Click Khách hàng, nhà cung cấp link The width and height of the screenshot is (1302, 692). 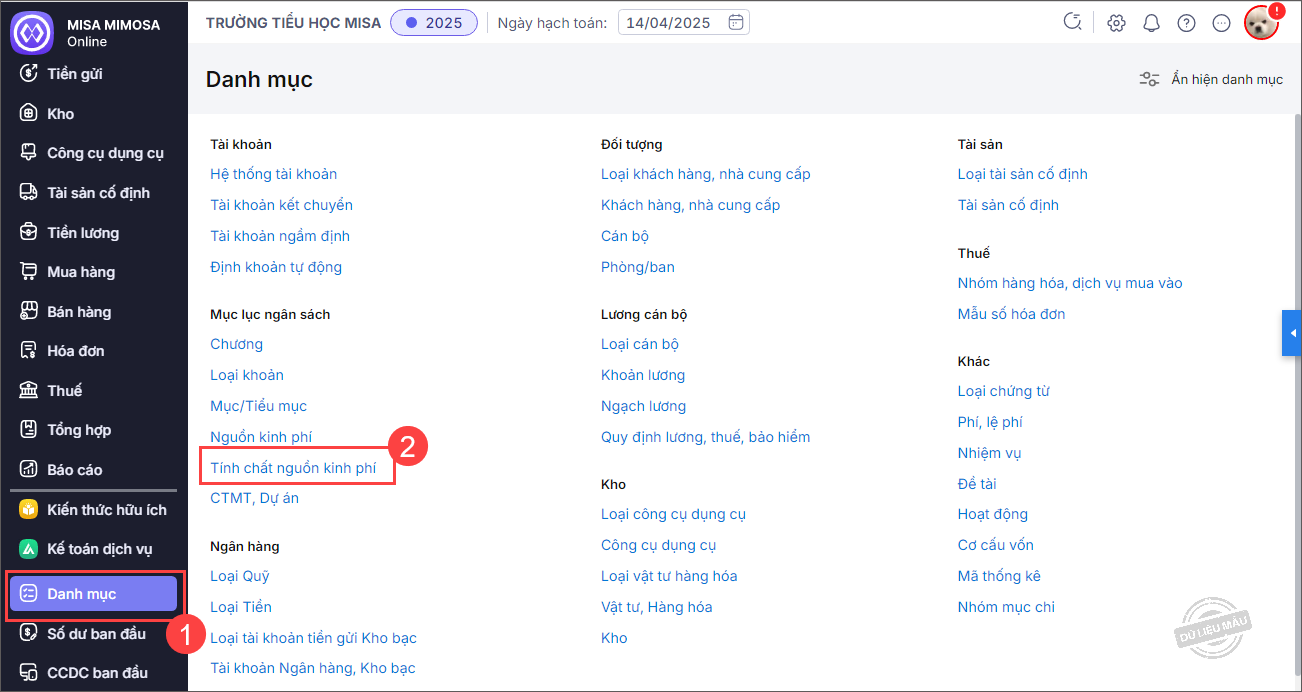(690, 205)
